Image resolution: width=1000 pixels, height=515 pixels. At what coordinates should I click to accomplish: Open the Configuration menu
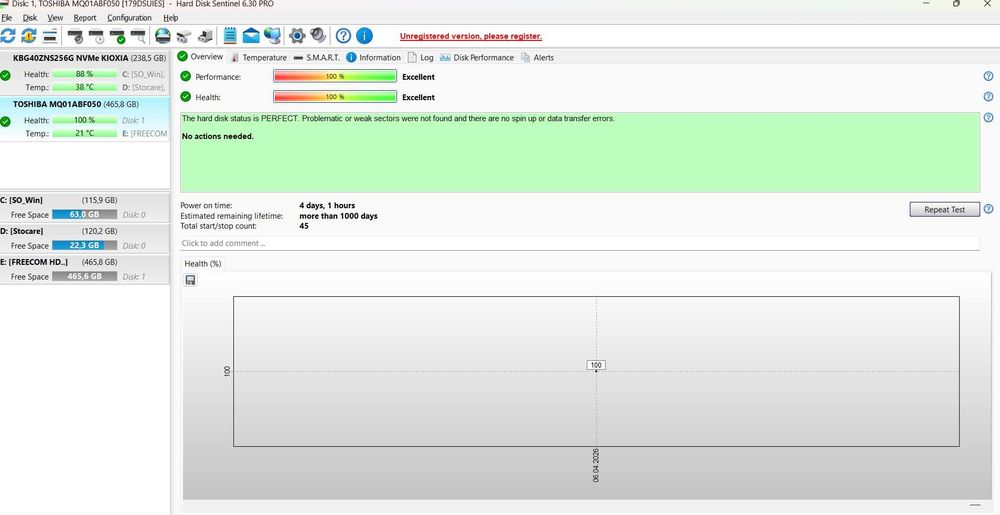129,18
